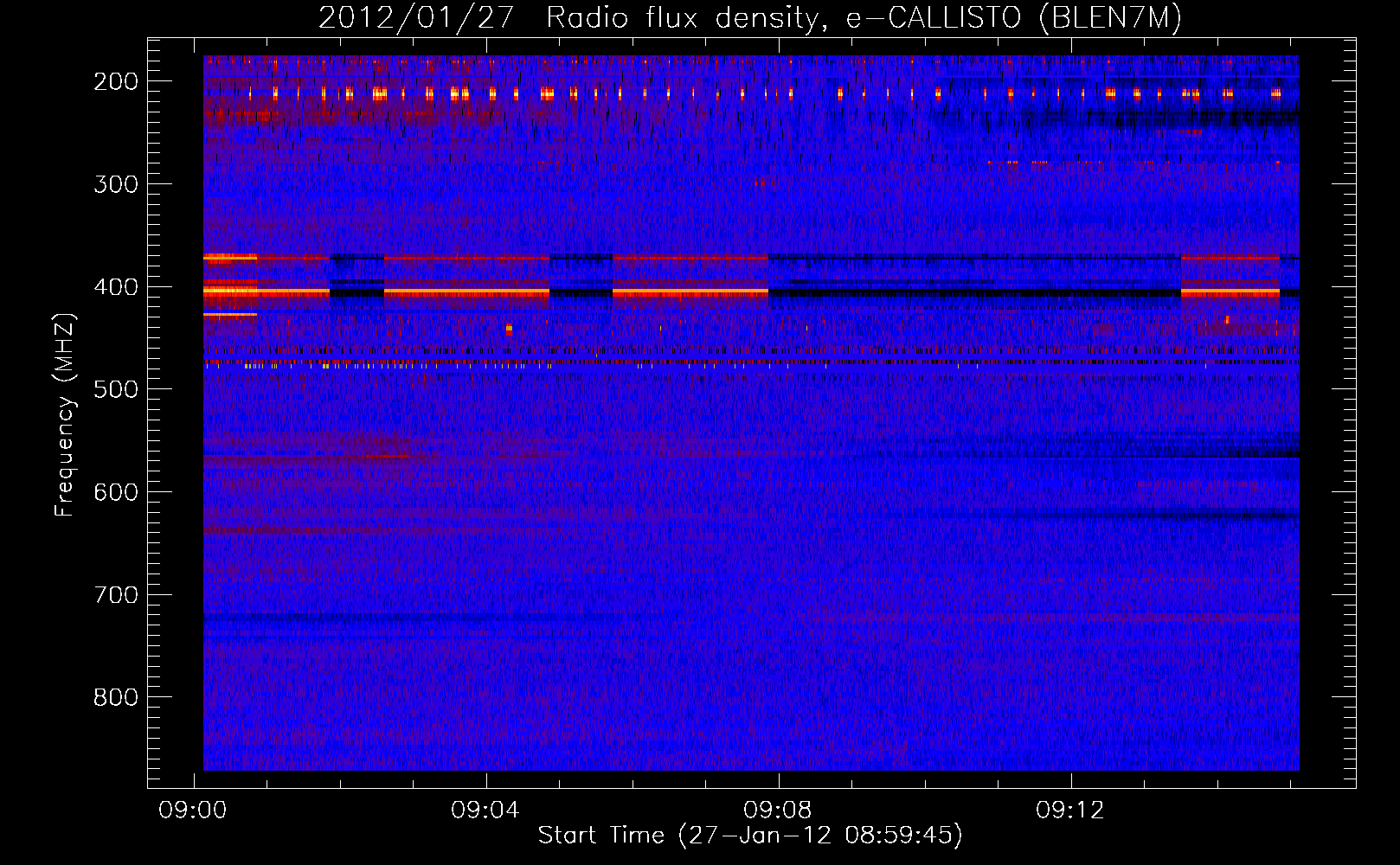1400x865 pixels.
Task: Click the 500 frequency tick label
Action: click(116, 389)
